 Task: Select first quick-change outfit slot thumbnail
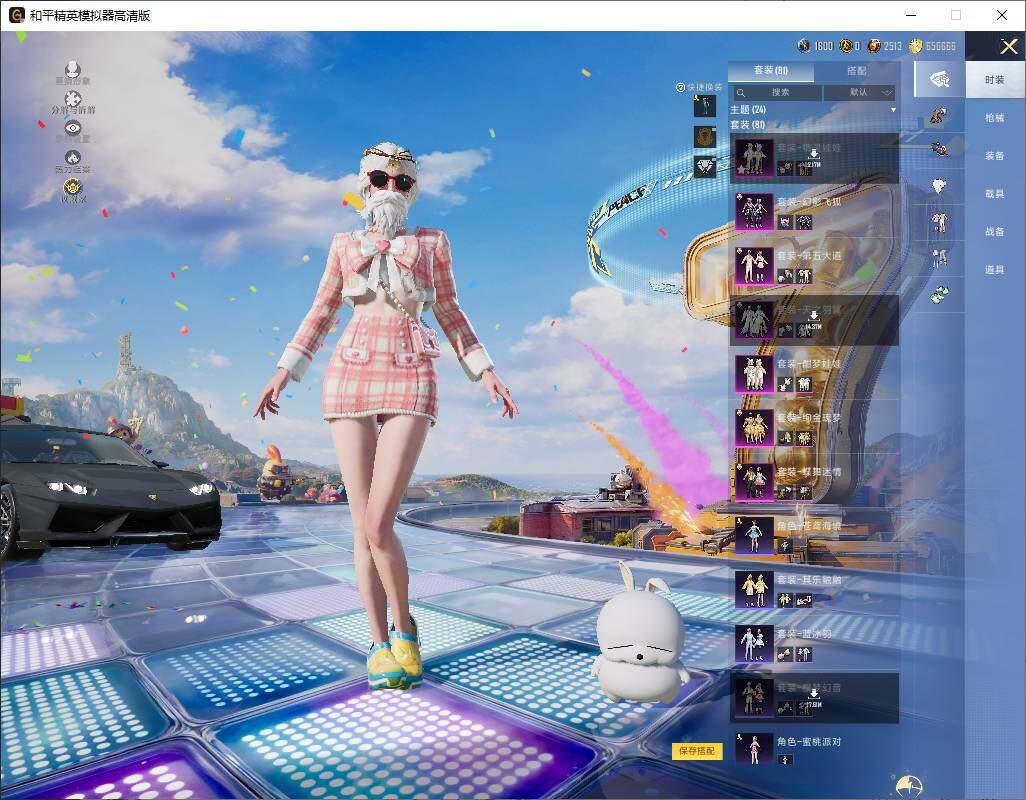click(x=705, y=105)
